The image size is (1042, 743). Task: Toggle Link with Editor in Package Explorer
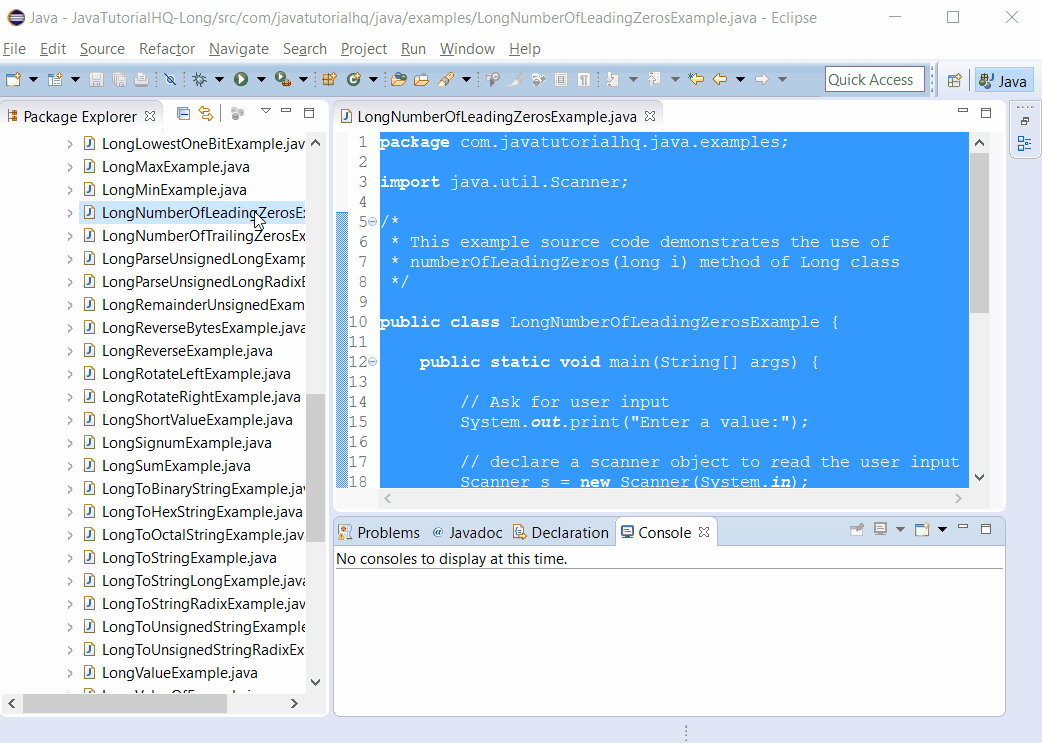(x=206, y=114)
